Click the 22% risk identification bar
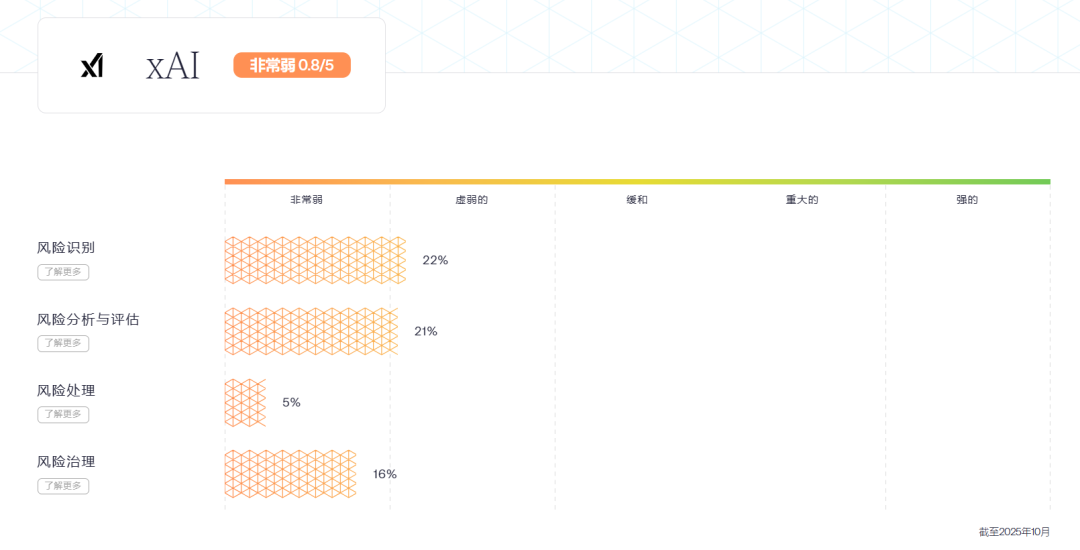1080x550 pixels. 315,260
